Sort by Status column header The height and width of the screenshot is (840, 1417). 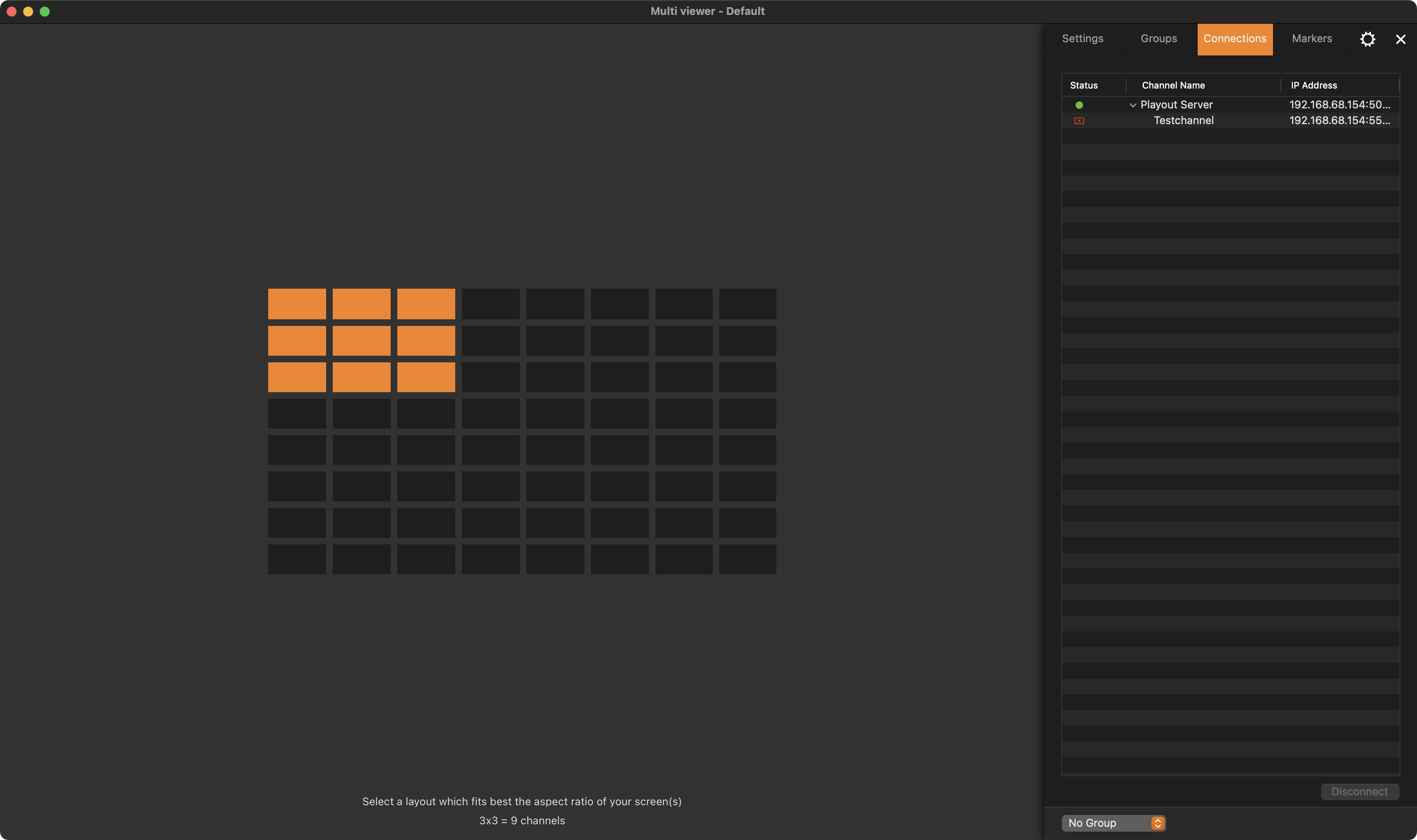point(1083,86)
